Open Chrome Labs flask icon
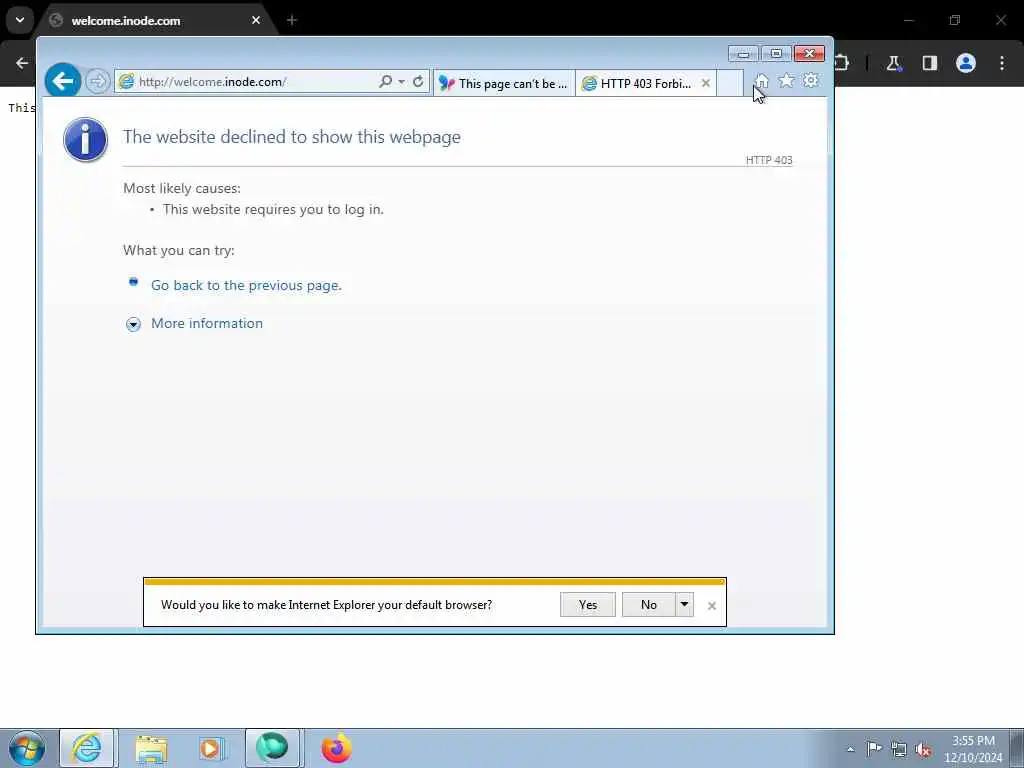This screenshot has height=768, width=1024. tap(893, 63)
